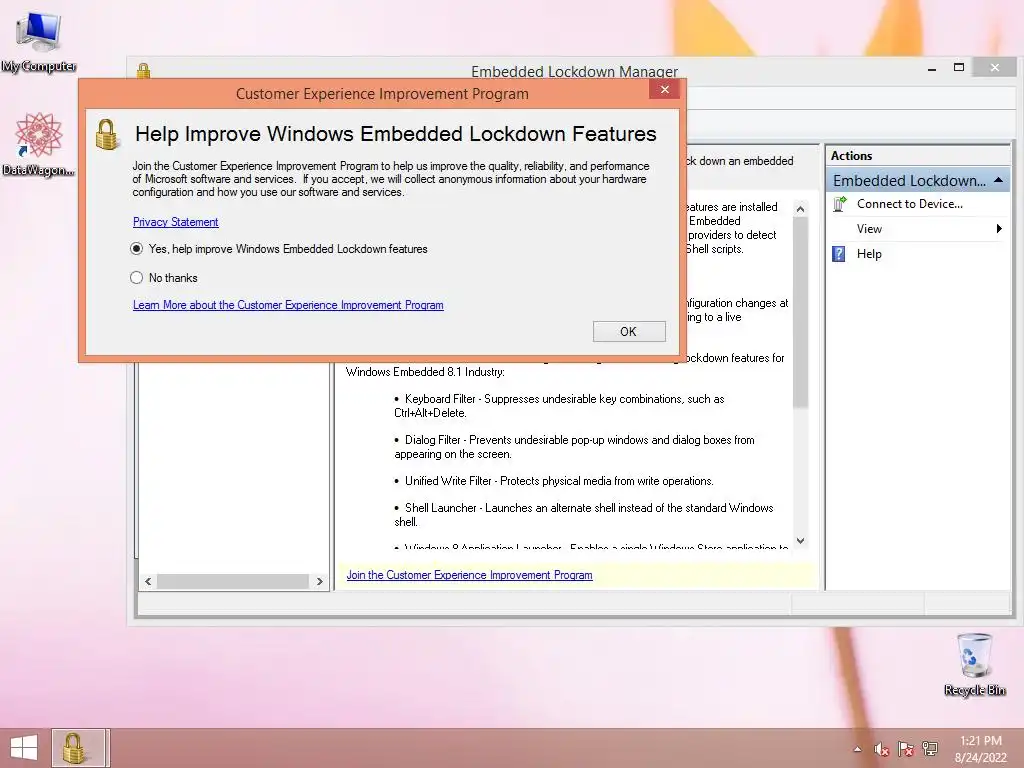1024x768 pixels.
Task: Show hidden tray icons arrow
Action: click(857, 749)
